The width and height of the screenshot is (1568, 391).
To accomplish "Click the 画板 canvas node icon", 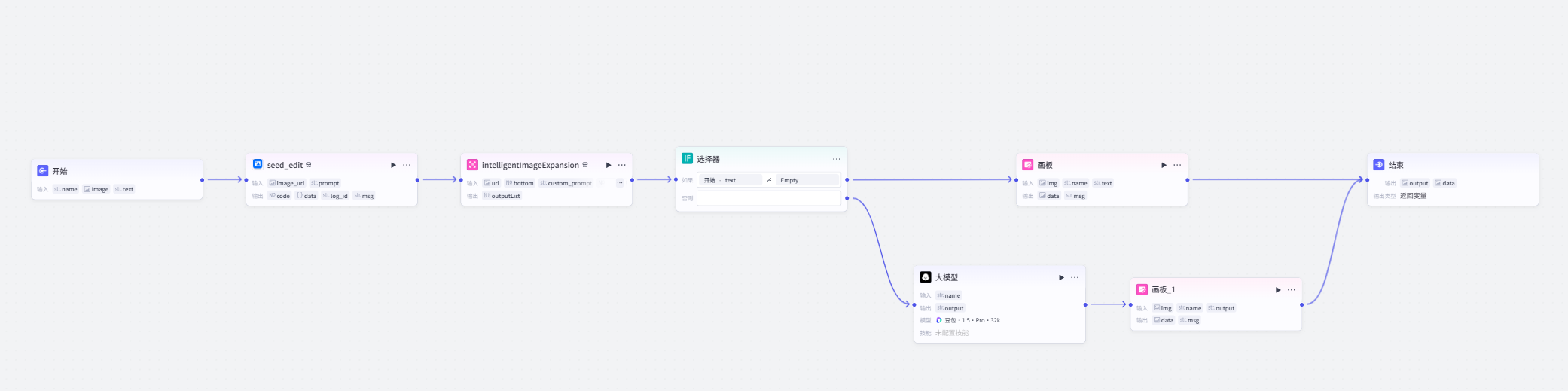I will (x=1027, y=164).
